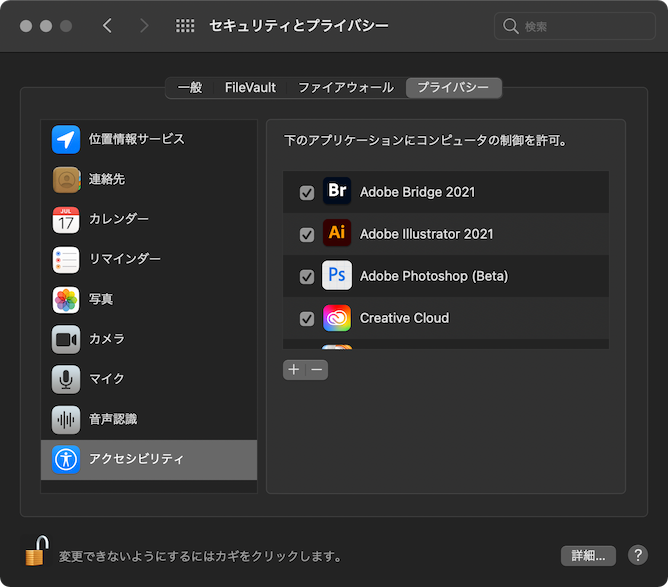Viewport: 668px width, 587px height.
Task: Select the プライバシー tab
Action: [x=453, y=88]
